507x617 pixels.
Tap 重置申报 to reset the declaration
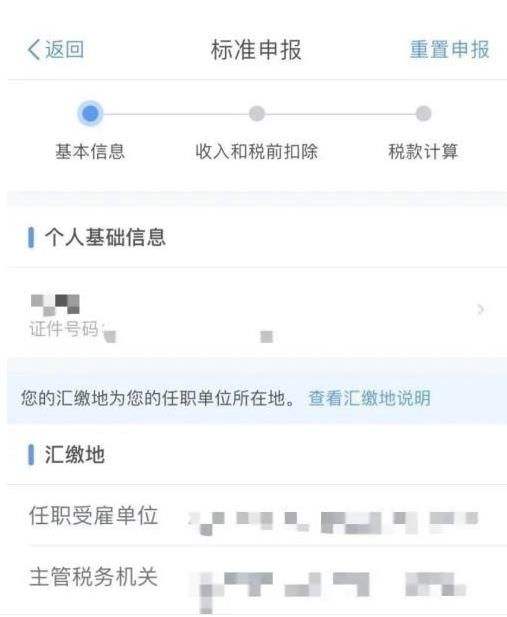click(x=449, y=50)
